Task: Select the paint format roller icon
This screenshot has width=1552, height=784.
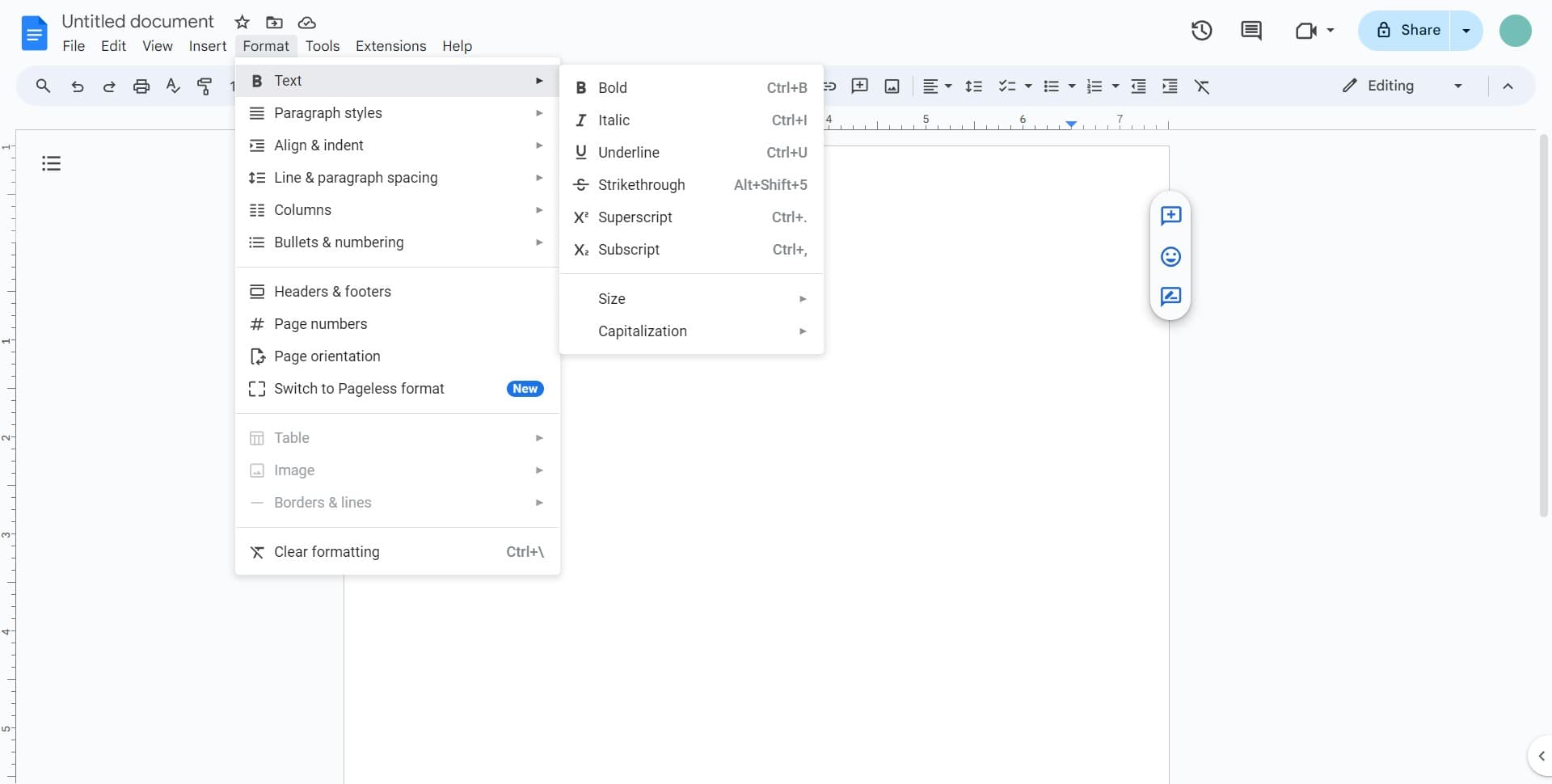Action: click(x=205, y=86)
